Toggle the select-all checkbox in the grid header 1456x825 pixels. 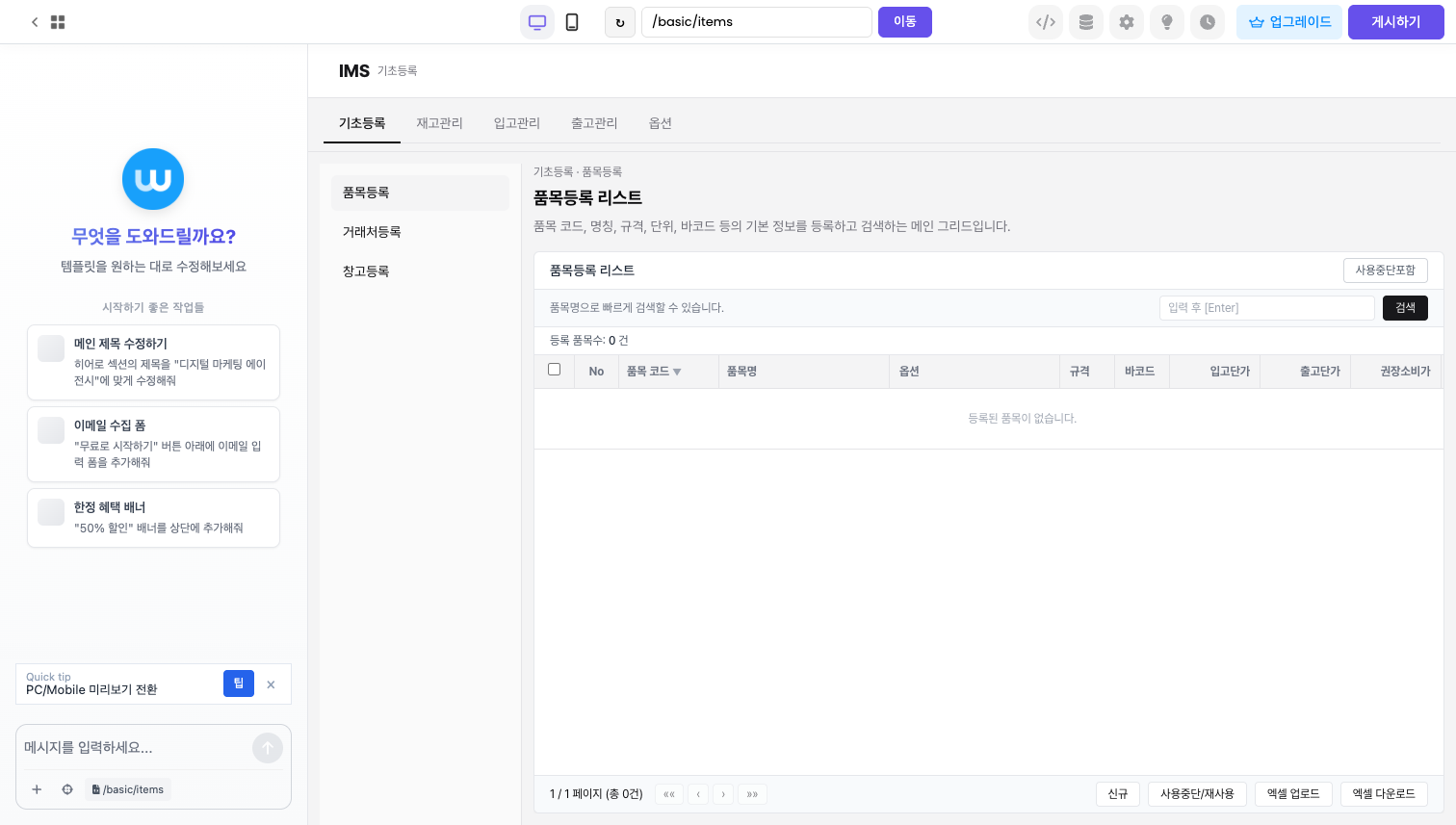pyautogui.click(x=555, y=369)
